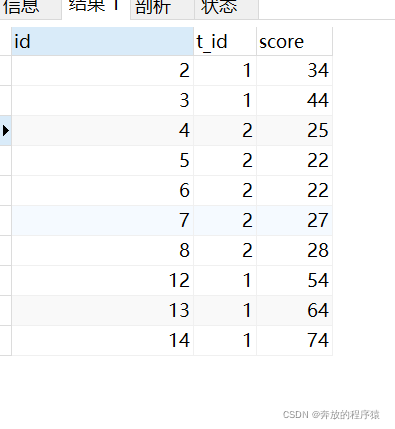The width and height of the screenshot is (395, 429).
Task: Select t_id cell in the id 5 row
Action: (225, 160)
